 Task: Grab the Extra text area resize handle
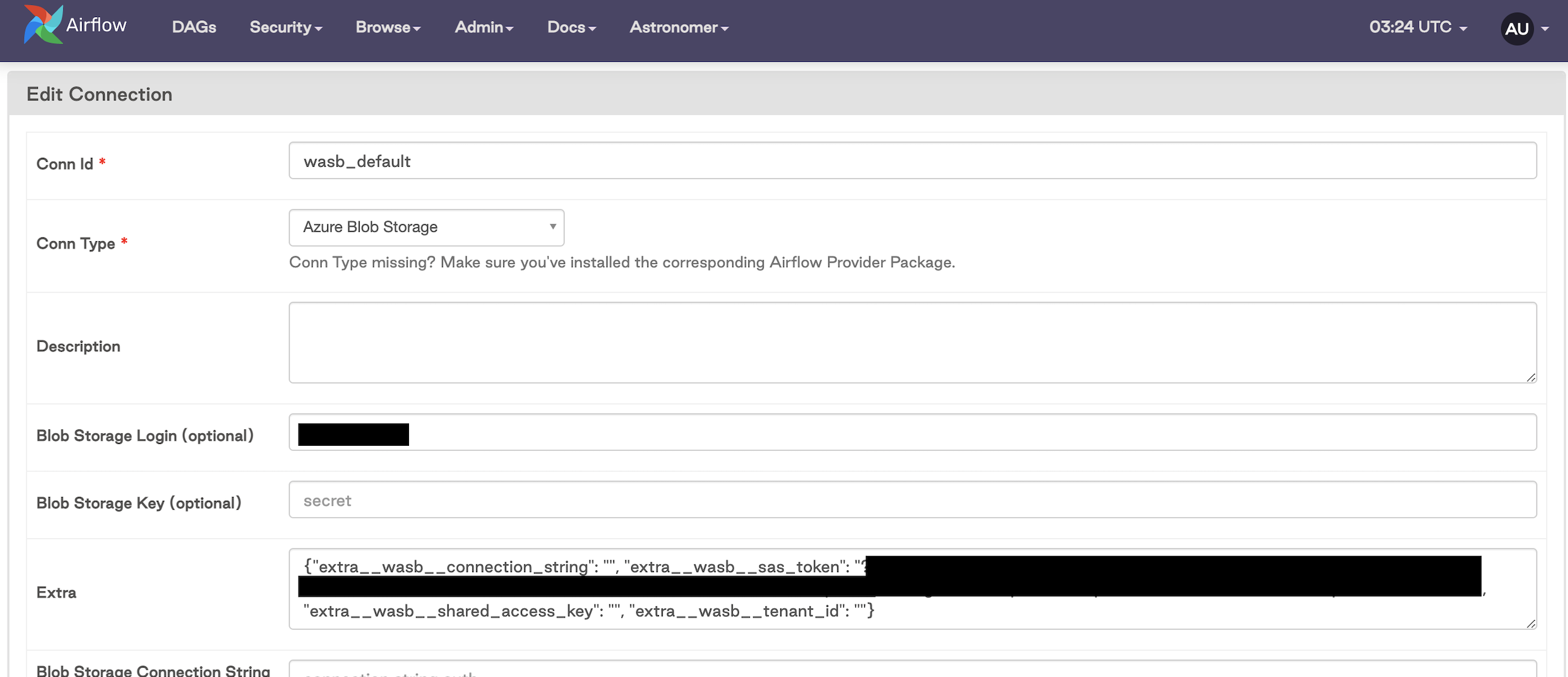point(1531,623)
